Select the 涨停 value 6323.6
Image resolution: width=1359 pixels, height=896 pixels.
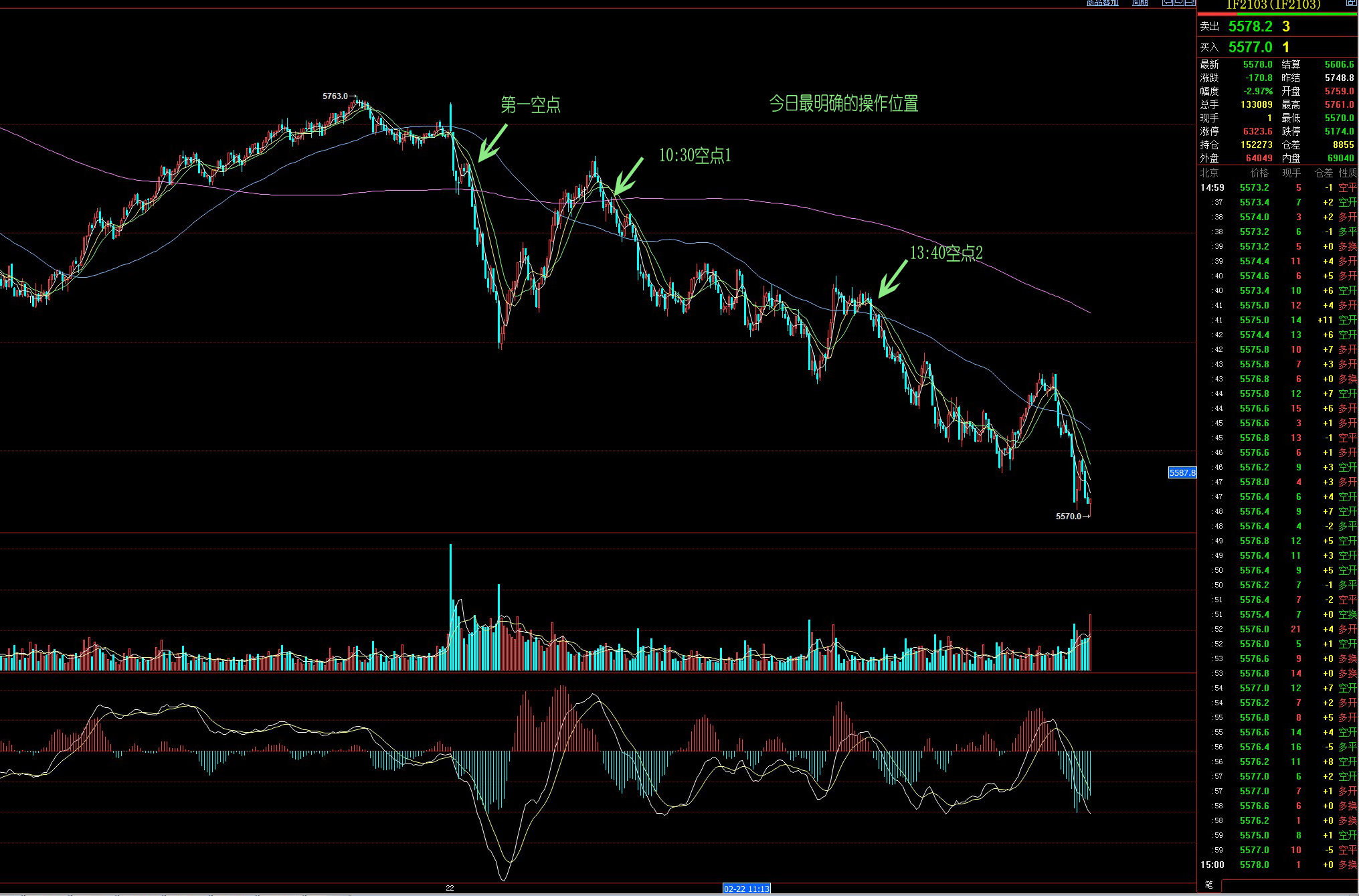[x=1258, y=131]
